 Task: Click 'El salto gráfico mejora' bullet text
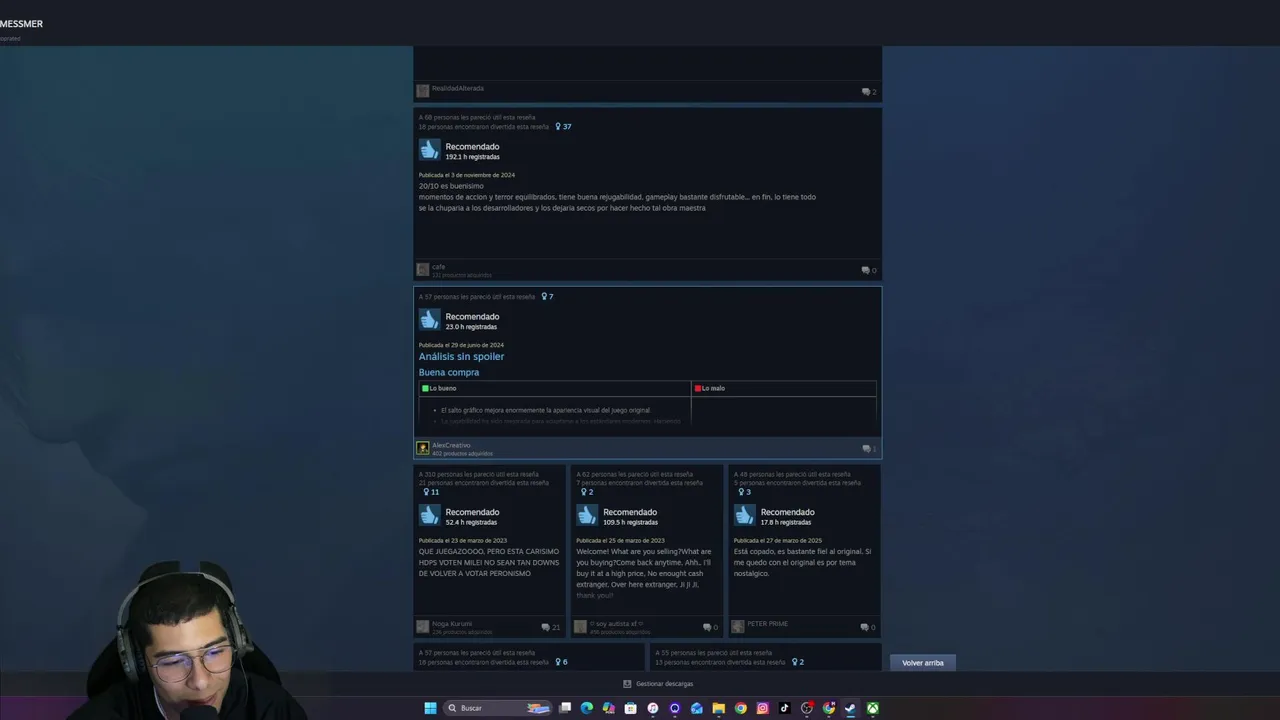(546, 410)
